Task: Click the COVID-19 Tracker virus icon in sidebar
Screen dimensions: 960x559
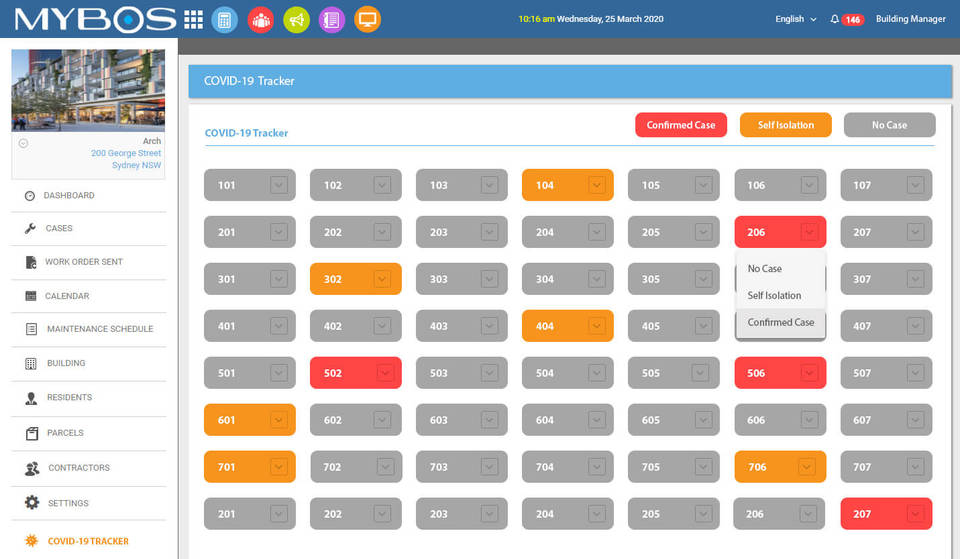Action: [x=31, y=541]
